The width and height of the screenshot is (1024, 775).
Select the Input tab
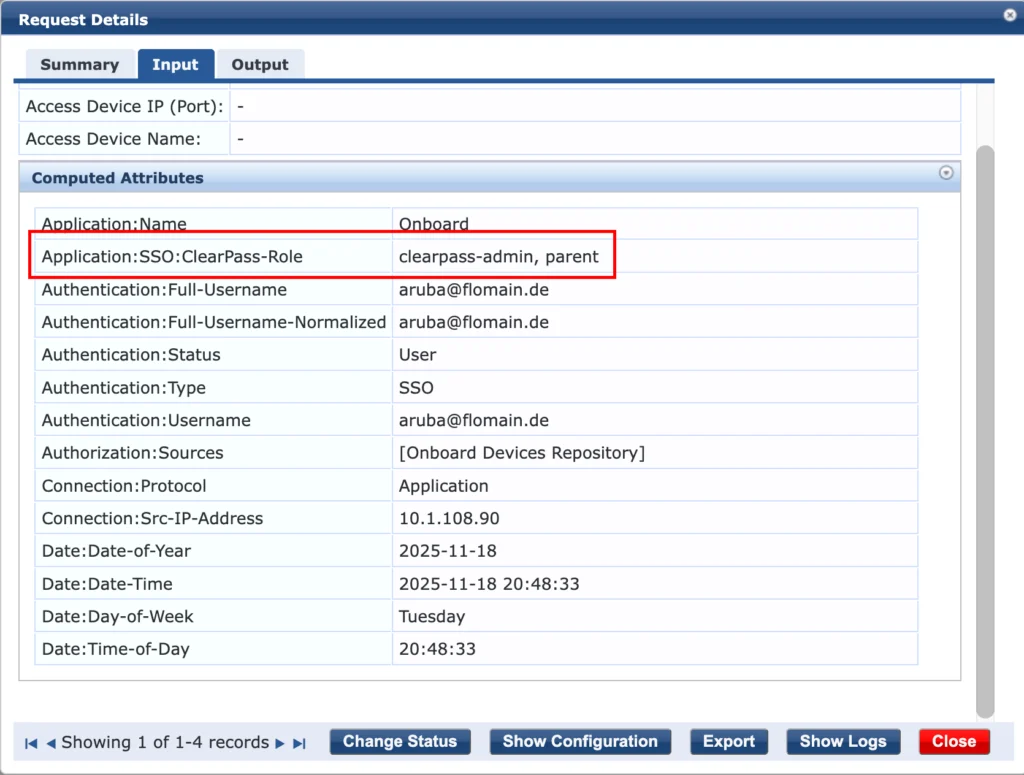point(176,63)
